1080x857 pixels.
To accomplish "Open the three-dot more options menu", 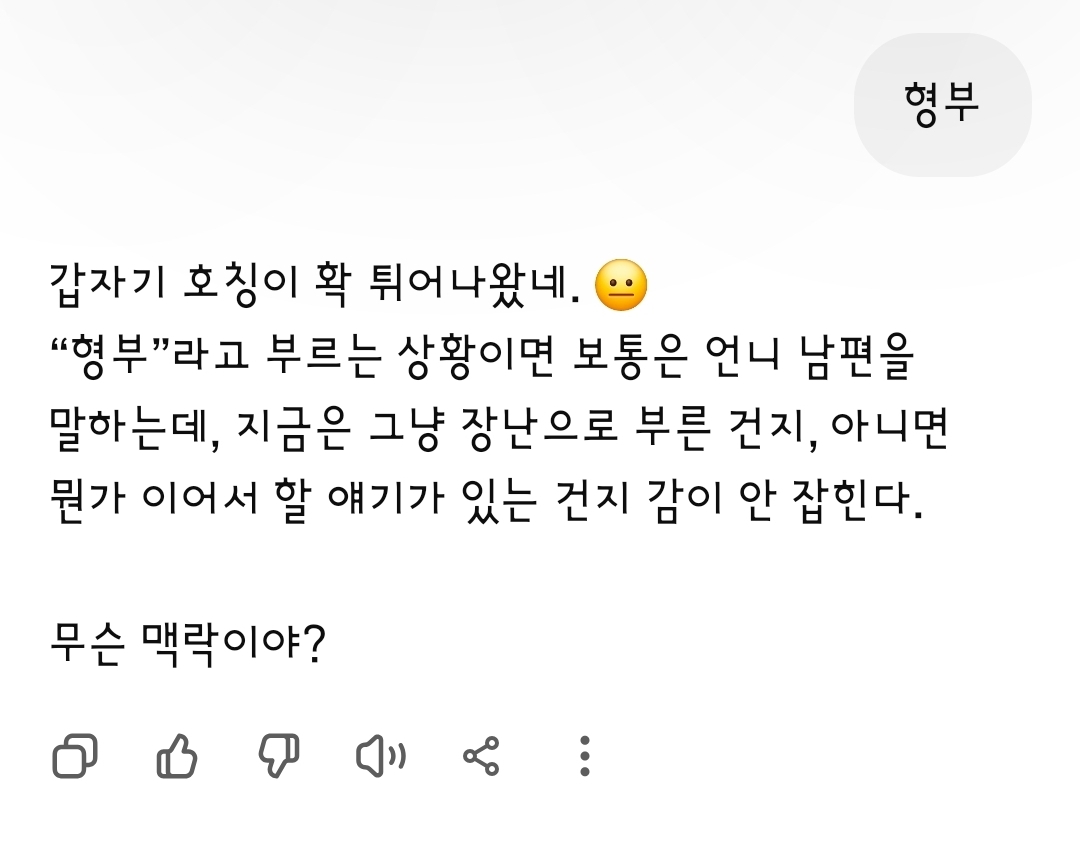I will coord(585,756).
